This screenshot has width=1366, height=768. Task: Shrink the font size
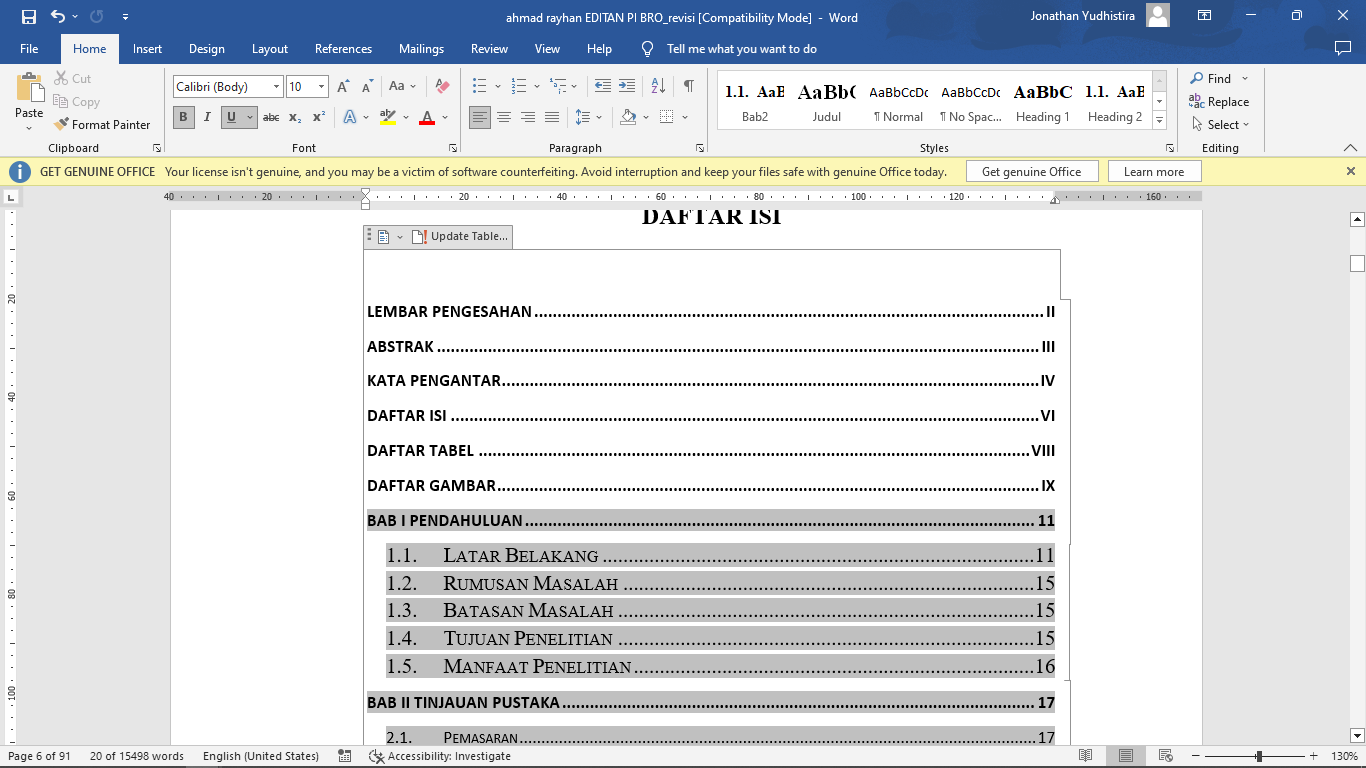(367, 87)
